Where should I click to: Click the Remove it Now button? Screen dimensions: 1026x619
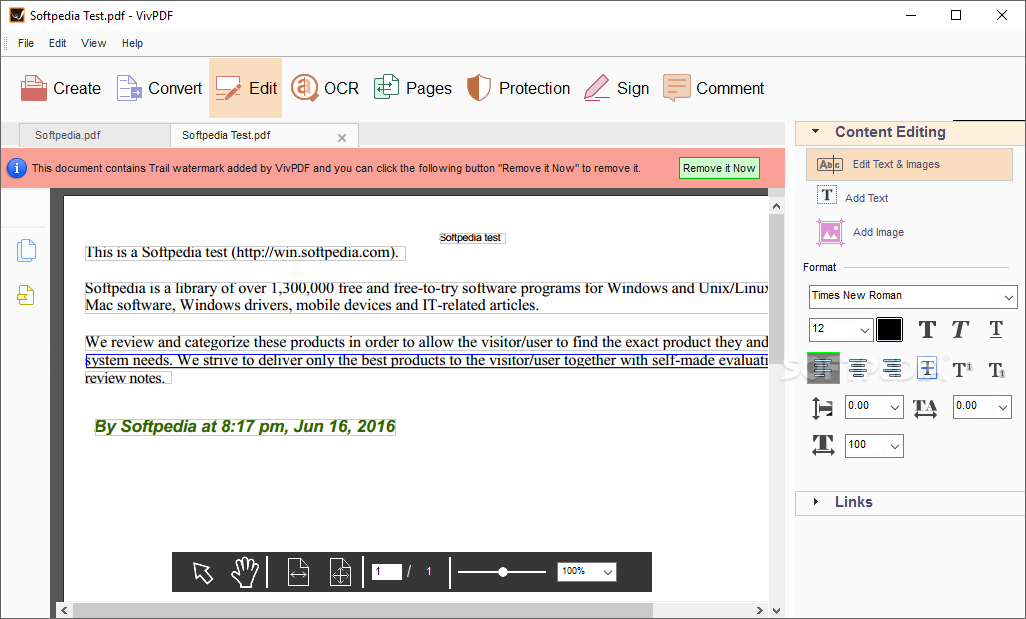(x=719, y=168)
